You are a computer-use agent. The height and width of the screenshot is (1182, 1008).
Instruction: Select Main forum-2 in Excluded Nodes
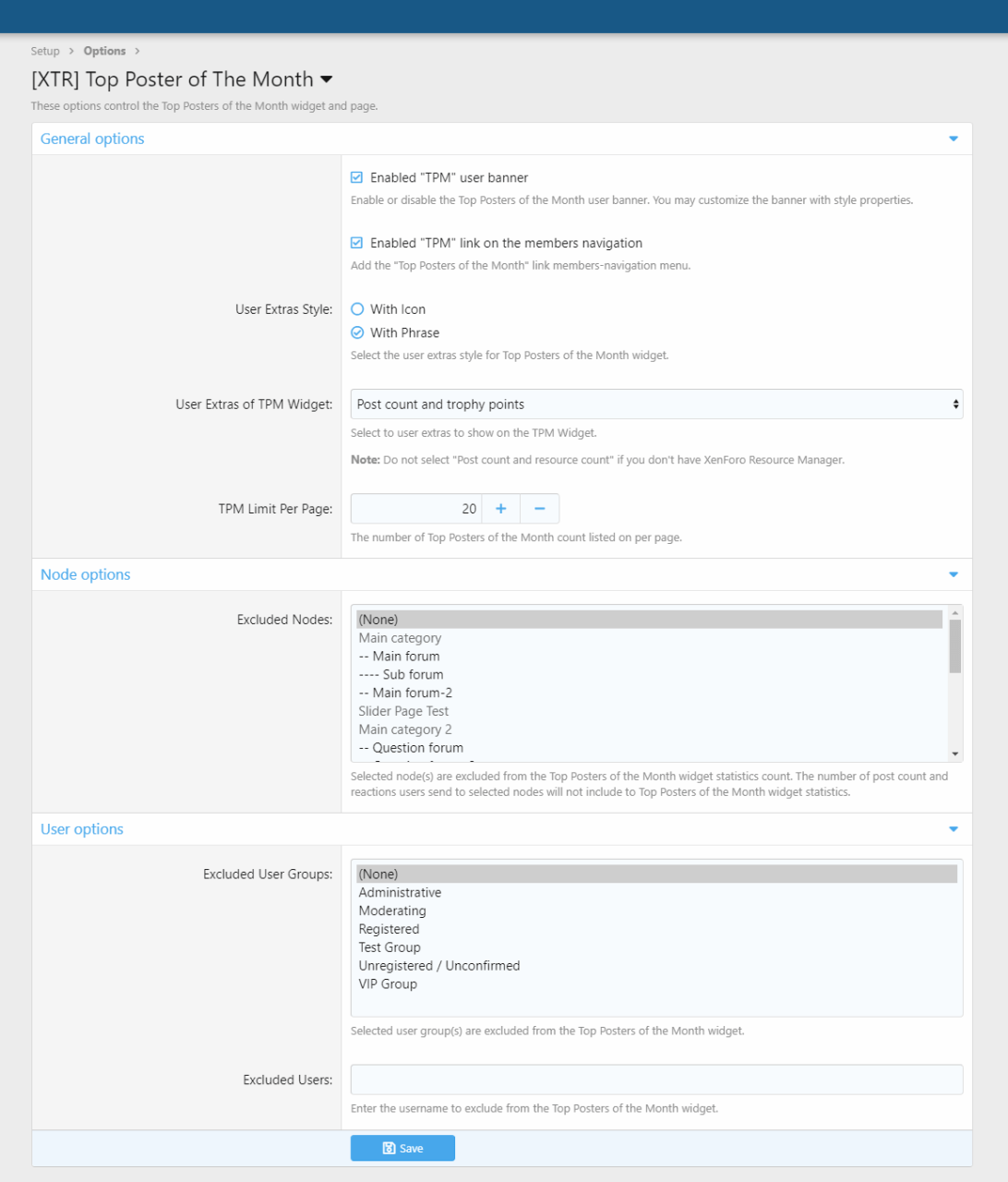coord(405,693)
